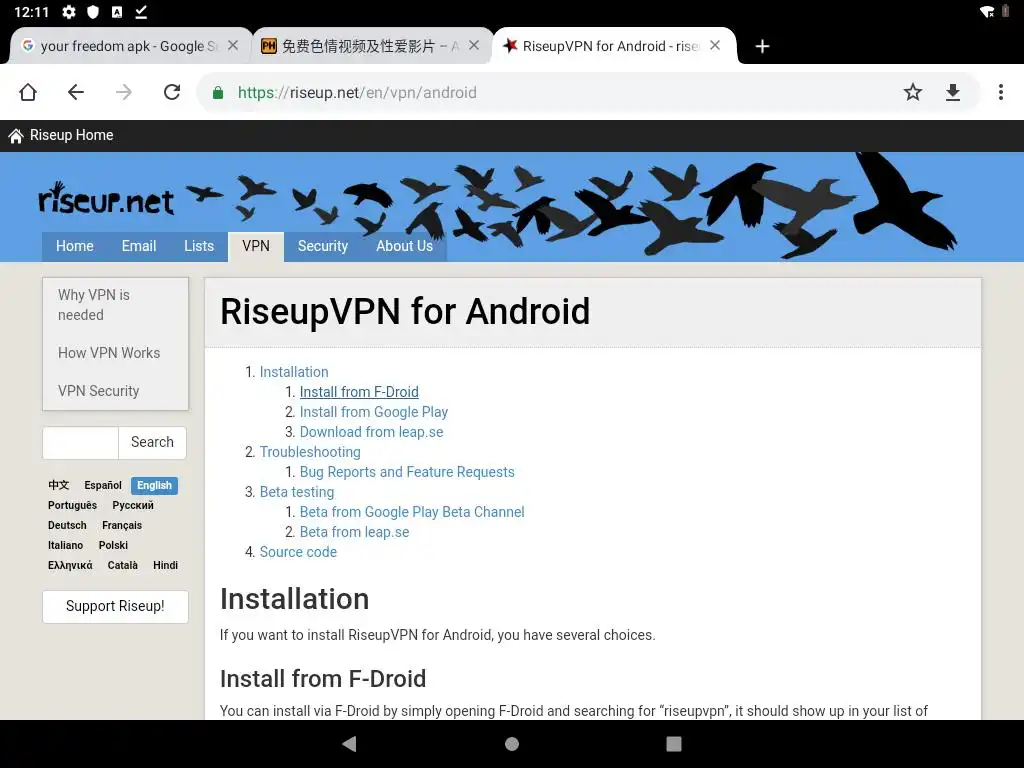Focus the sidebar search field

pyautogui.click(x=80, y=443)
